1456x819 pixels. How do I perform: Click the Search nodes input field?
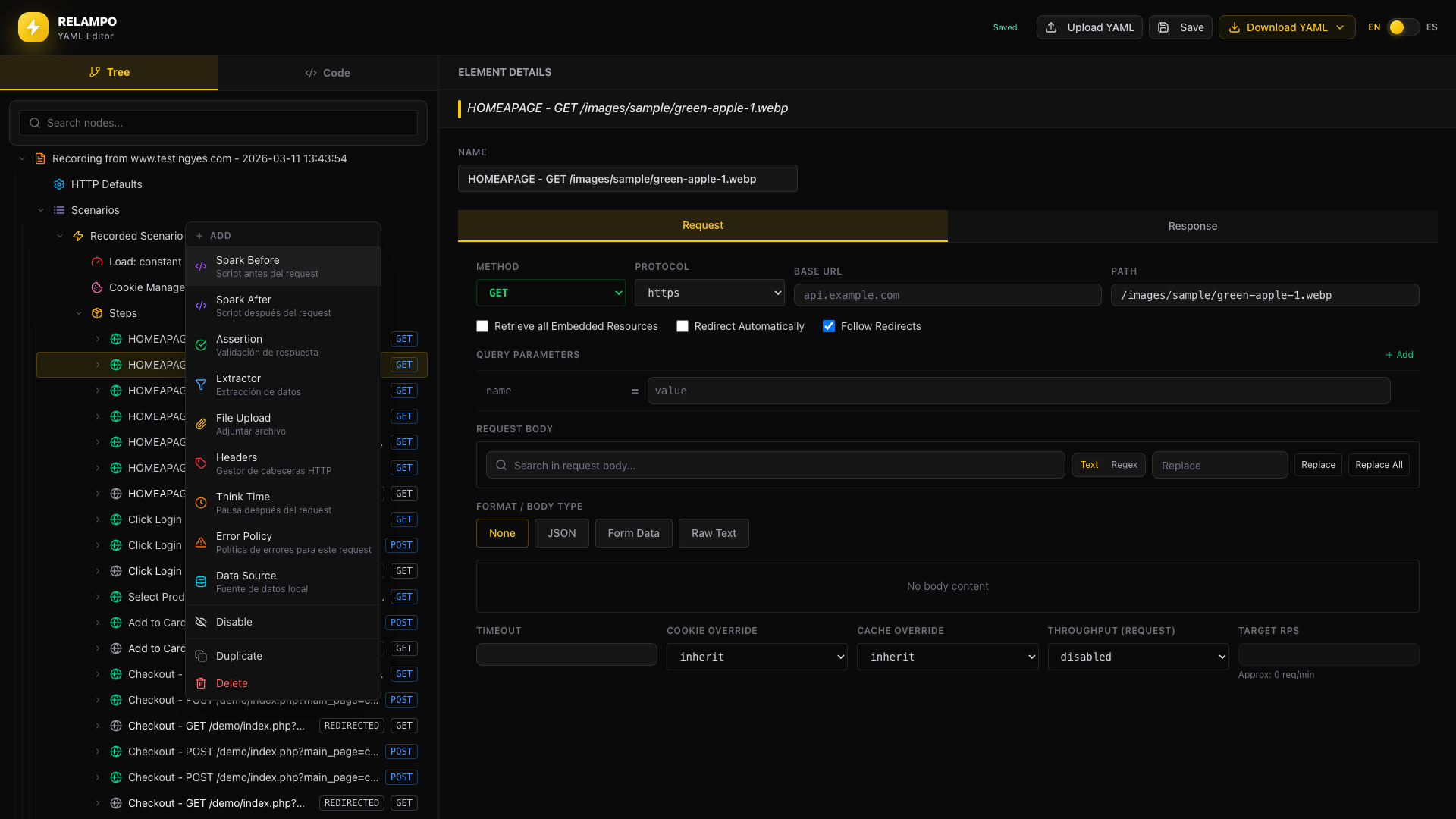tap(218, 122)
